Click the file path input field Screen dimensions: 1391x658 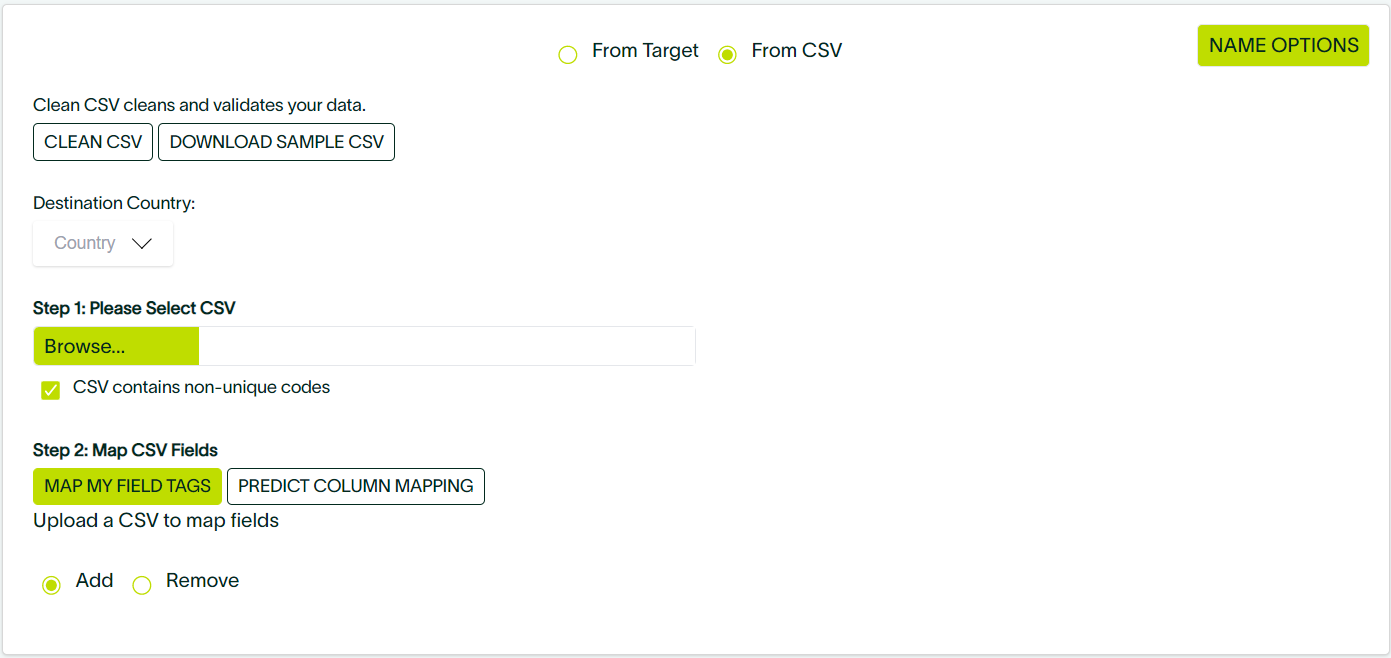pyautogui.click(x=445, y=345)
